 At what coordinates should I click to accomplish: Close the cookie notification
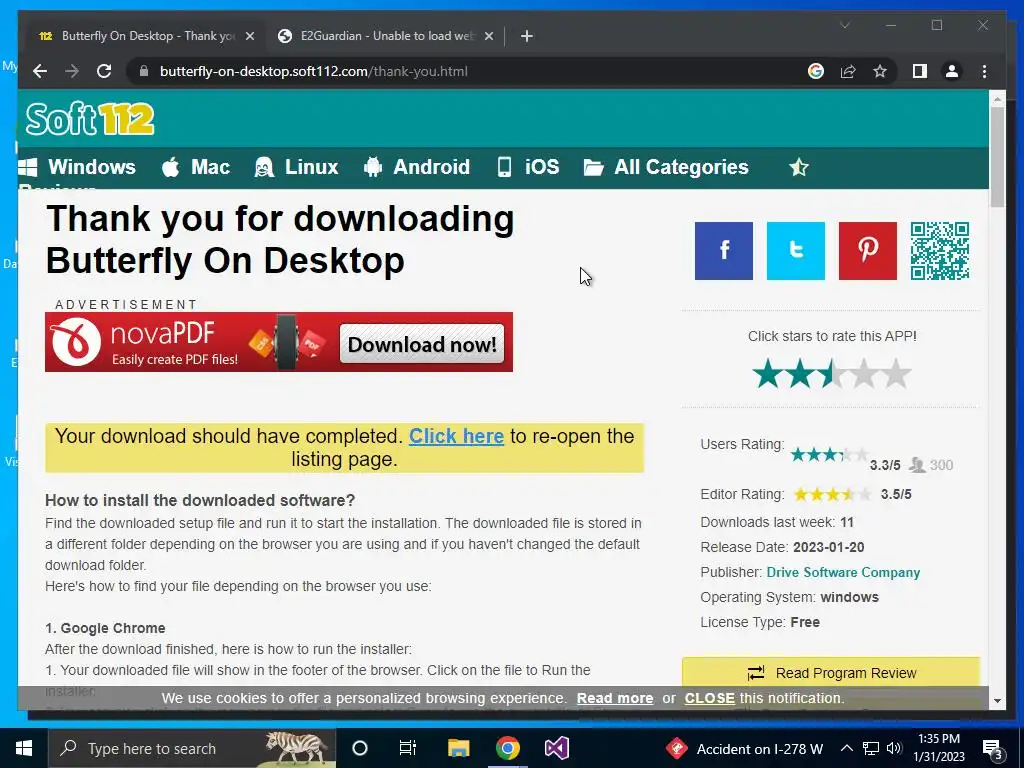click(709, 698)
